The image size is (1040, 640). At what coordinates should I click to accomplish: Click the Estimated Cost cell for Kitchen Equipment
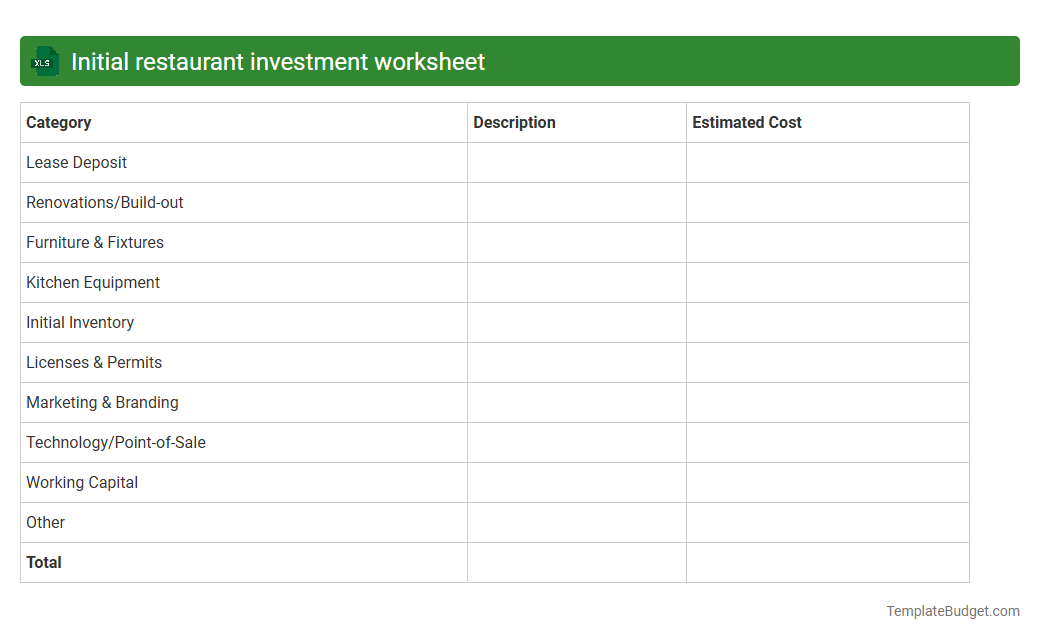pos(827,282)
